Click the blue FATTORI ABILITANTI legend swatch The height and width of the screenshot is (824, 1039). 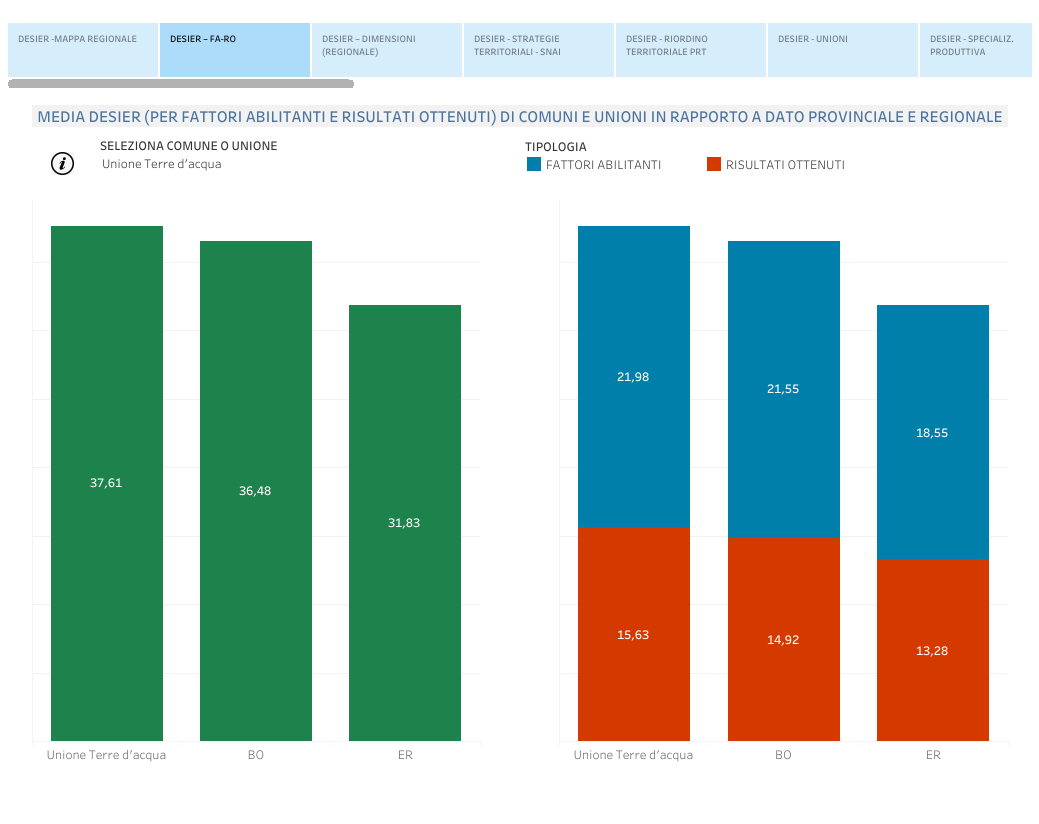click(534, 165)
